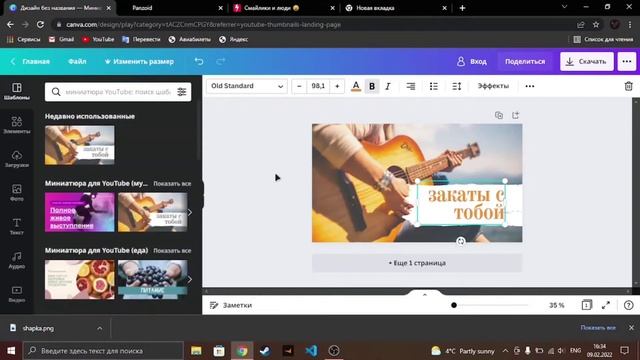Show all music YouTube thumbnails (Показать все)
The image size is (640, 360).
point(172,184)
